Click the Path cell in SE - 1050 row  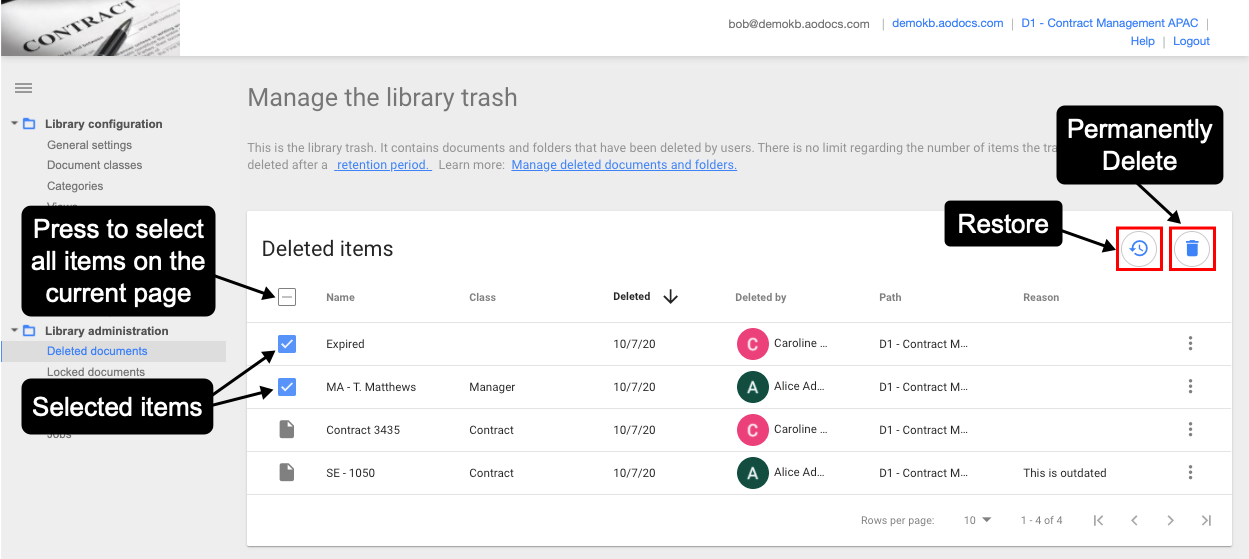point(923,473)
